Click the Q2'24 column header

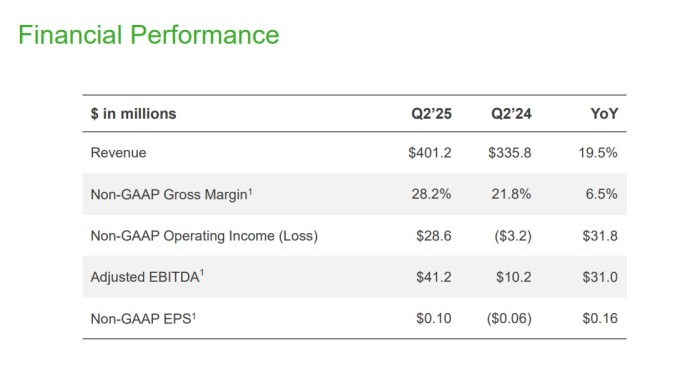tap(511, 114)
